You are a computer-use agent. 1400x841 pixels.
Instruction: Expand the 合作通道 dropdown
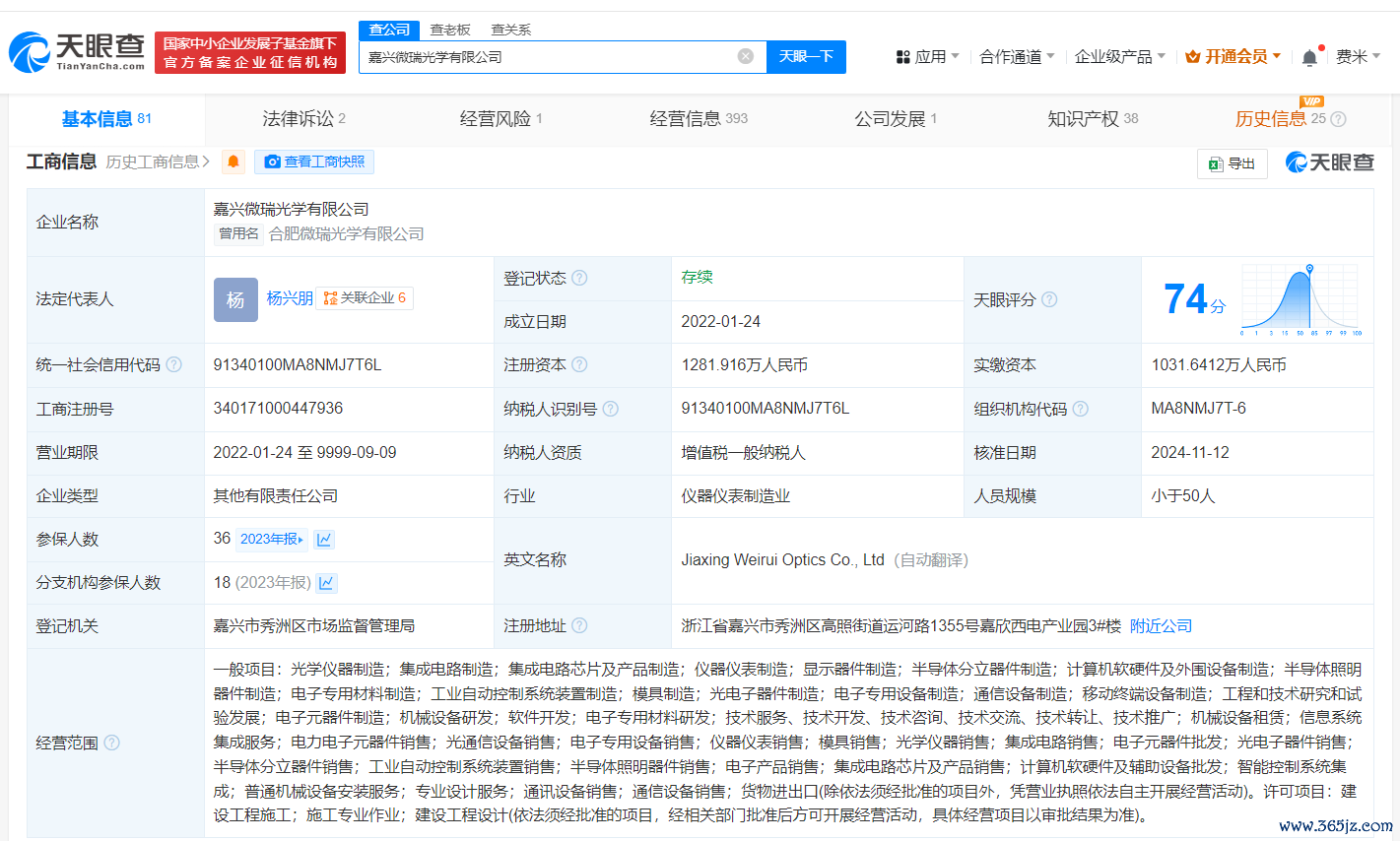tap(1017, 57)
